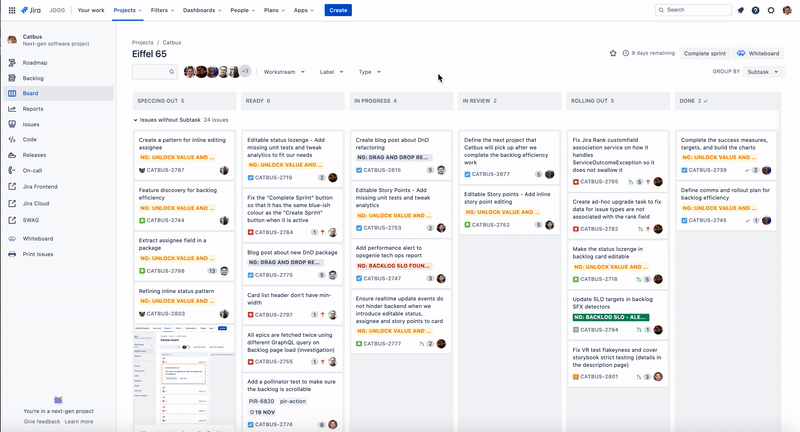Open the notifications bell icon
This screenshot has width=800, height=432.
point(740,10)
